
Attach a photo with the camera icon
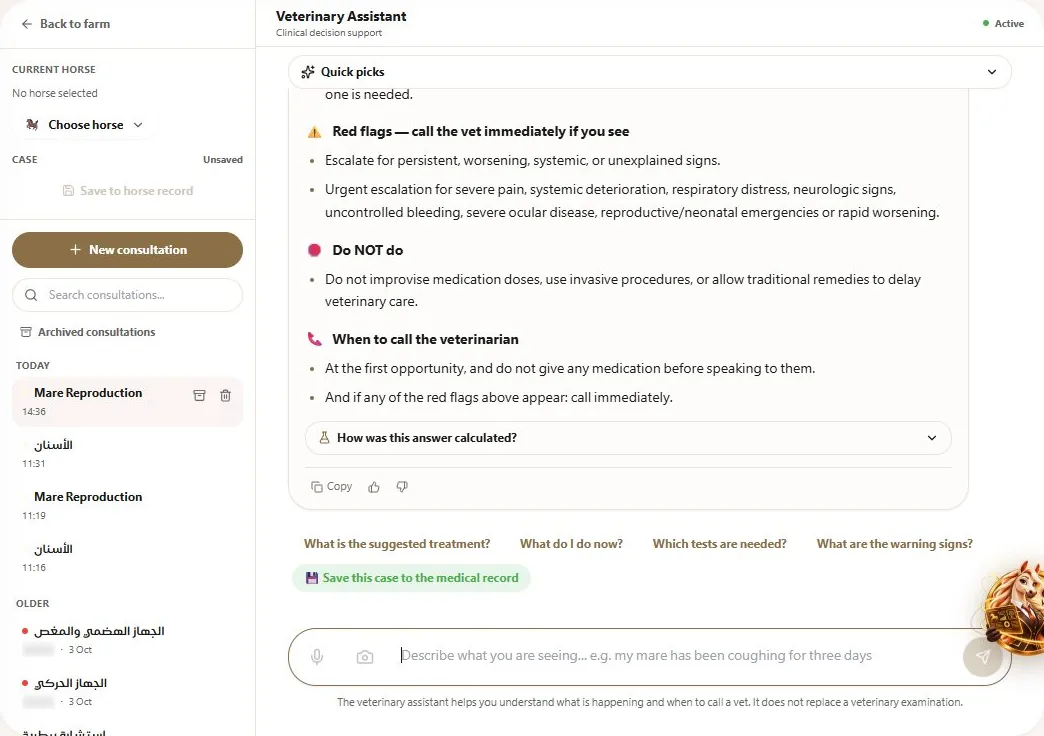[365, 657]
